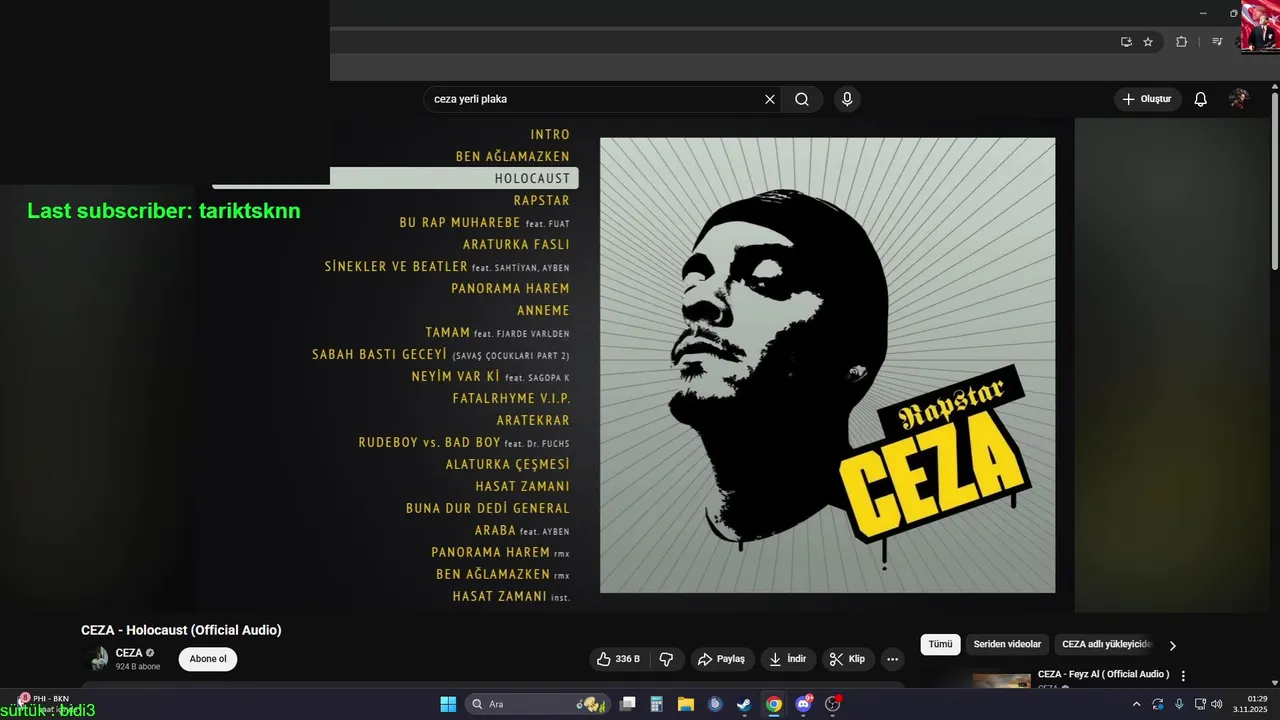Click the sync tray icon
The width and height of the screenshot is (1280, 720).
point(1158,704)
